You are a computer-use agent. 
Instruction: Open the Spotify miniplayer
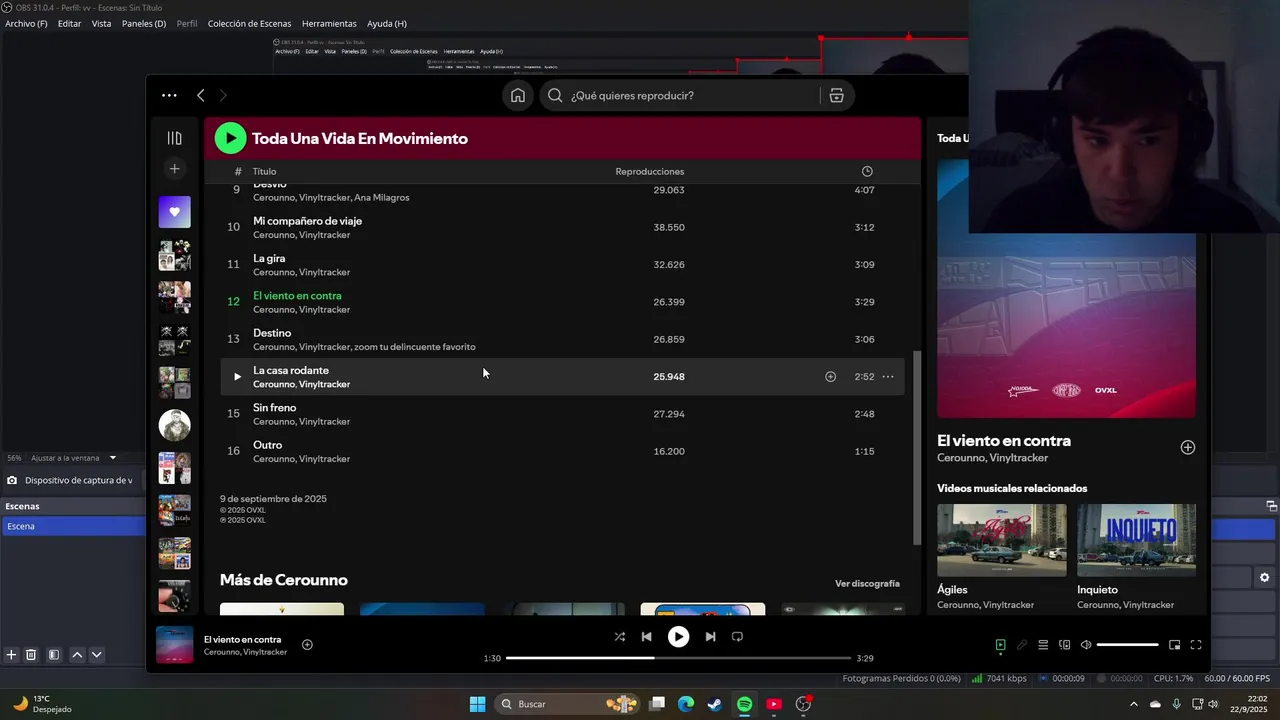(1174, 645)
